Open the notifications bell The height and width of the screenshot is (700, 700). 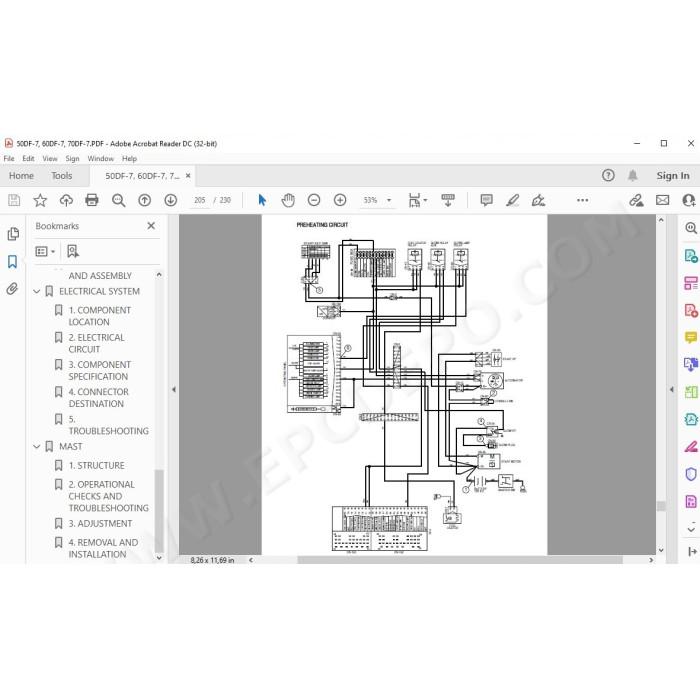click(x=633, y=175)
